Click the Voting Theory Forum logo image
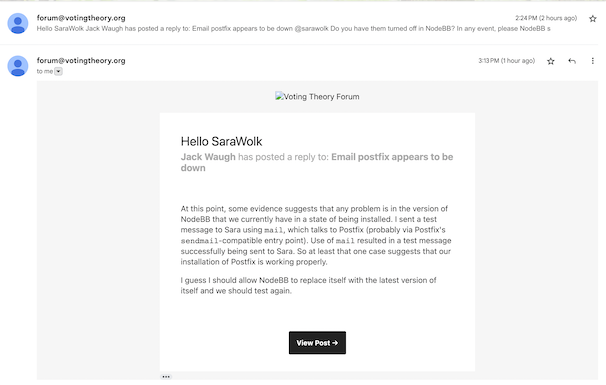Screen dimensions: 606x385 click(317, 97)
